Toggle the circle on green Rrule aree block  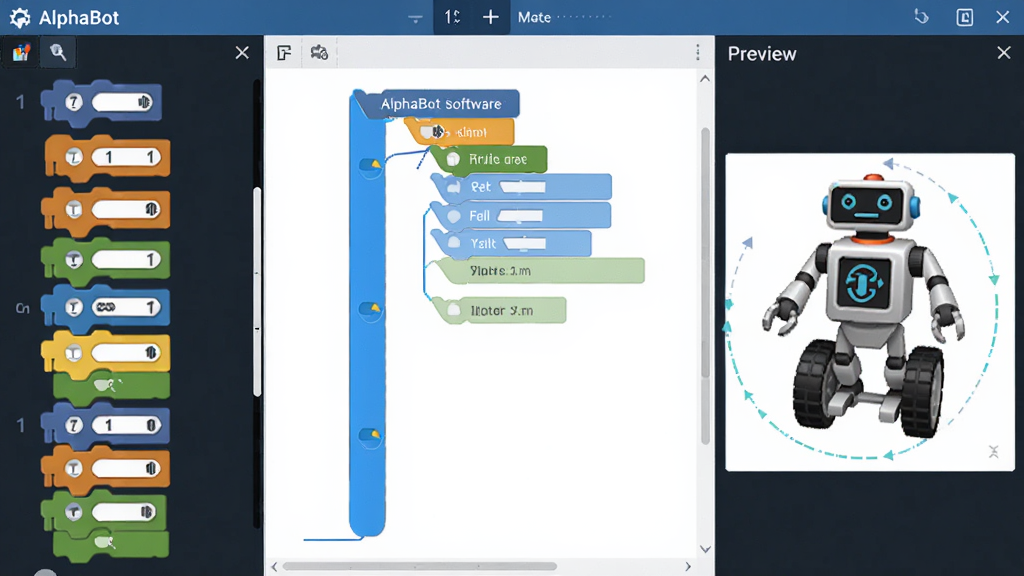coord(453,159)
